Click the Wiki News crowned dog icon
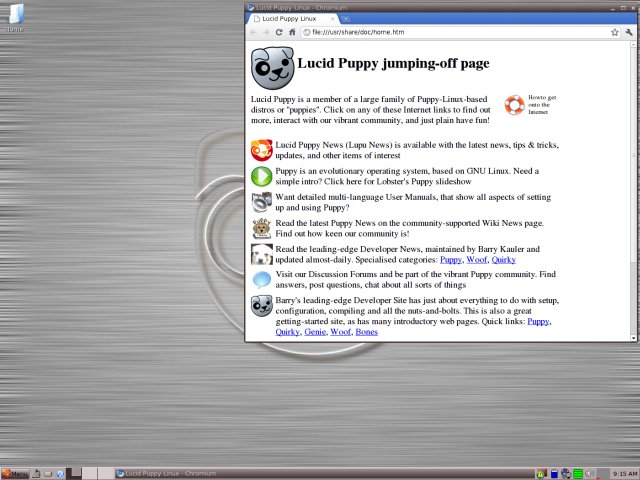This screenshot has height=480, width=640. (262, 228)
